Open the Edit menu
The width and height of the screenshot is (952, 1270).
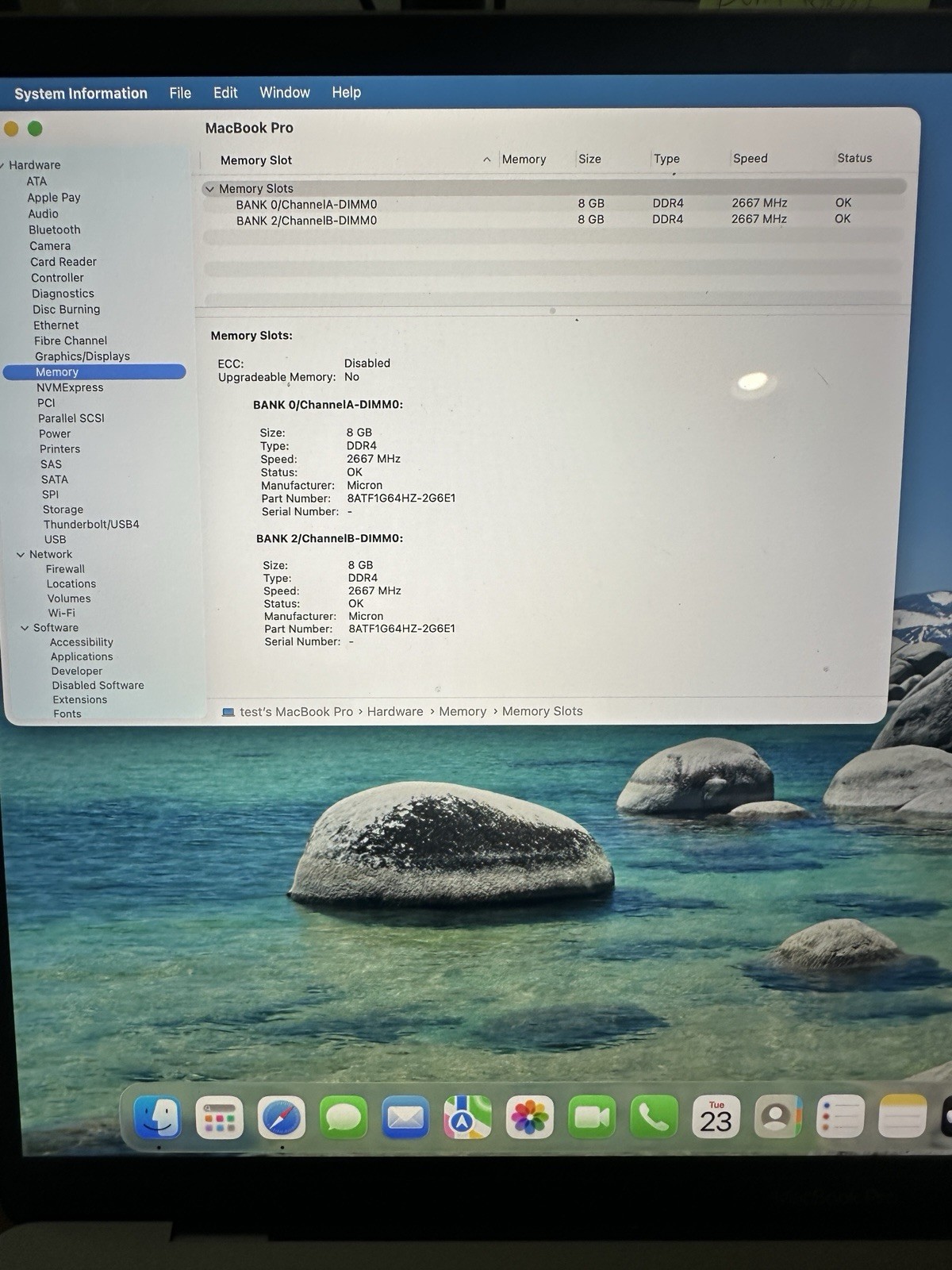click(x=225, y=93)
